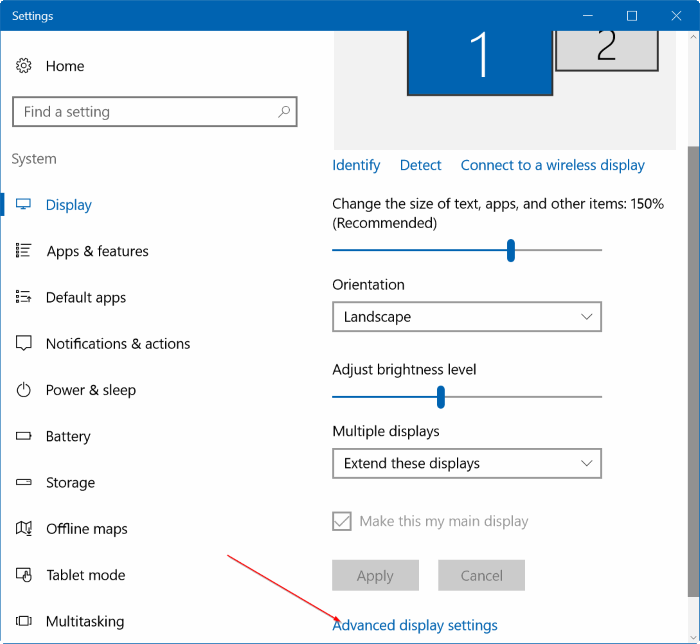Click the scrollbar up arrow

pyautogui.click(x=693, y=37)
